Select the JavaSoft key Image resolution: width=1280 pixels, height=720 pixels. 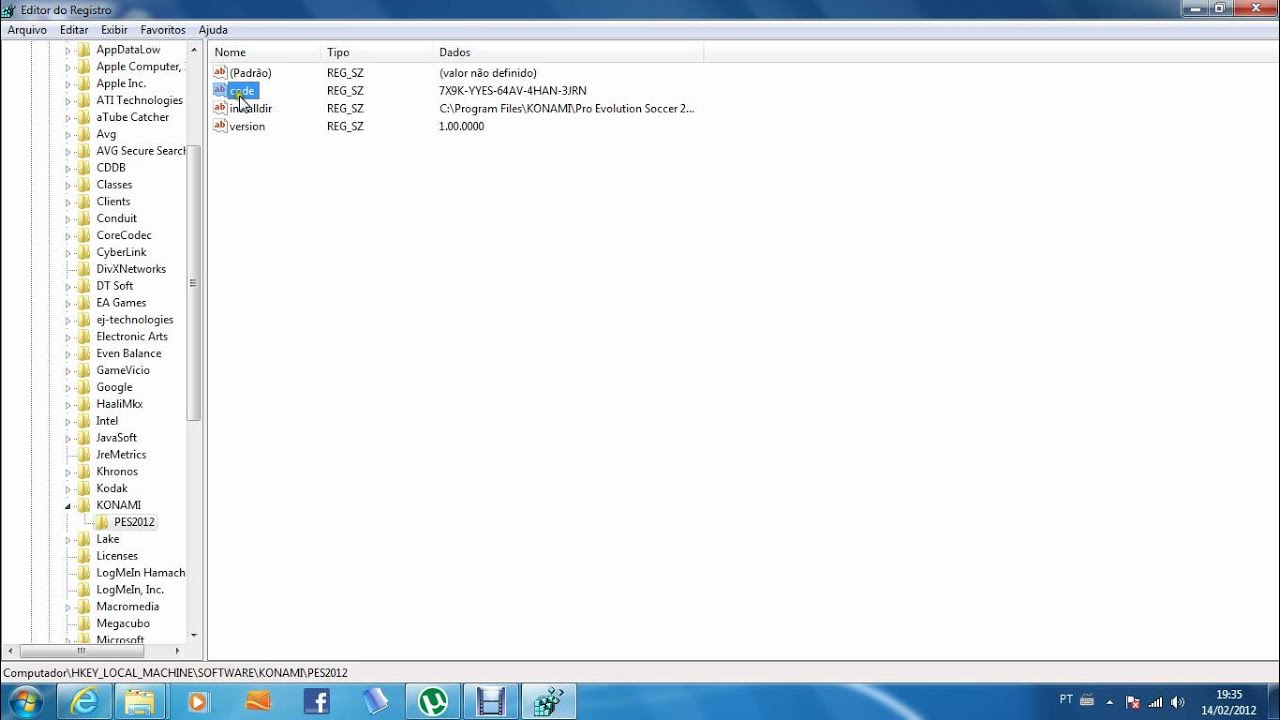tap(116, 438)
